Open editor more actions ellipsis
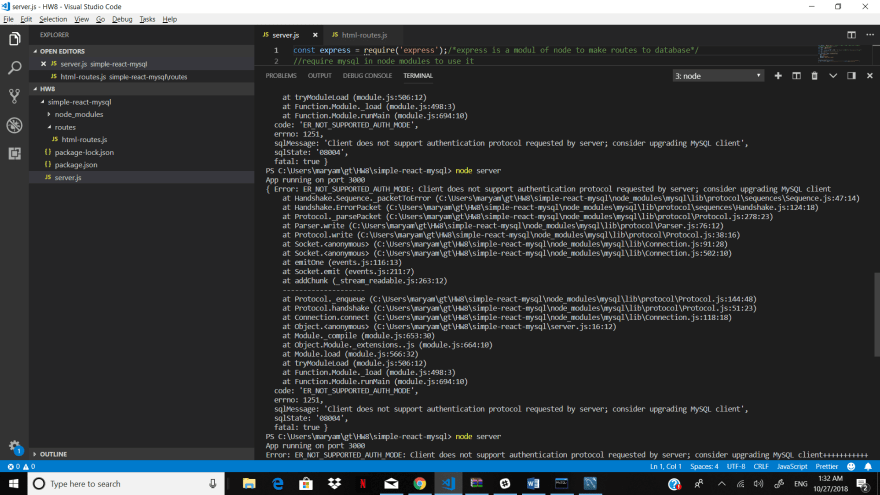880x495 pixels. click(870, 35)
